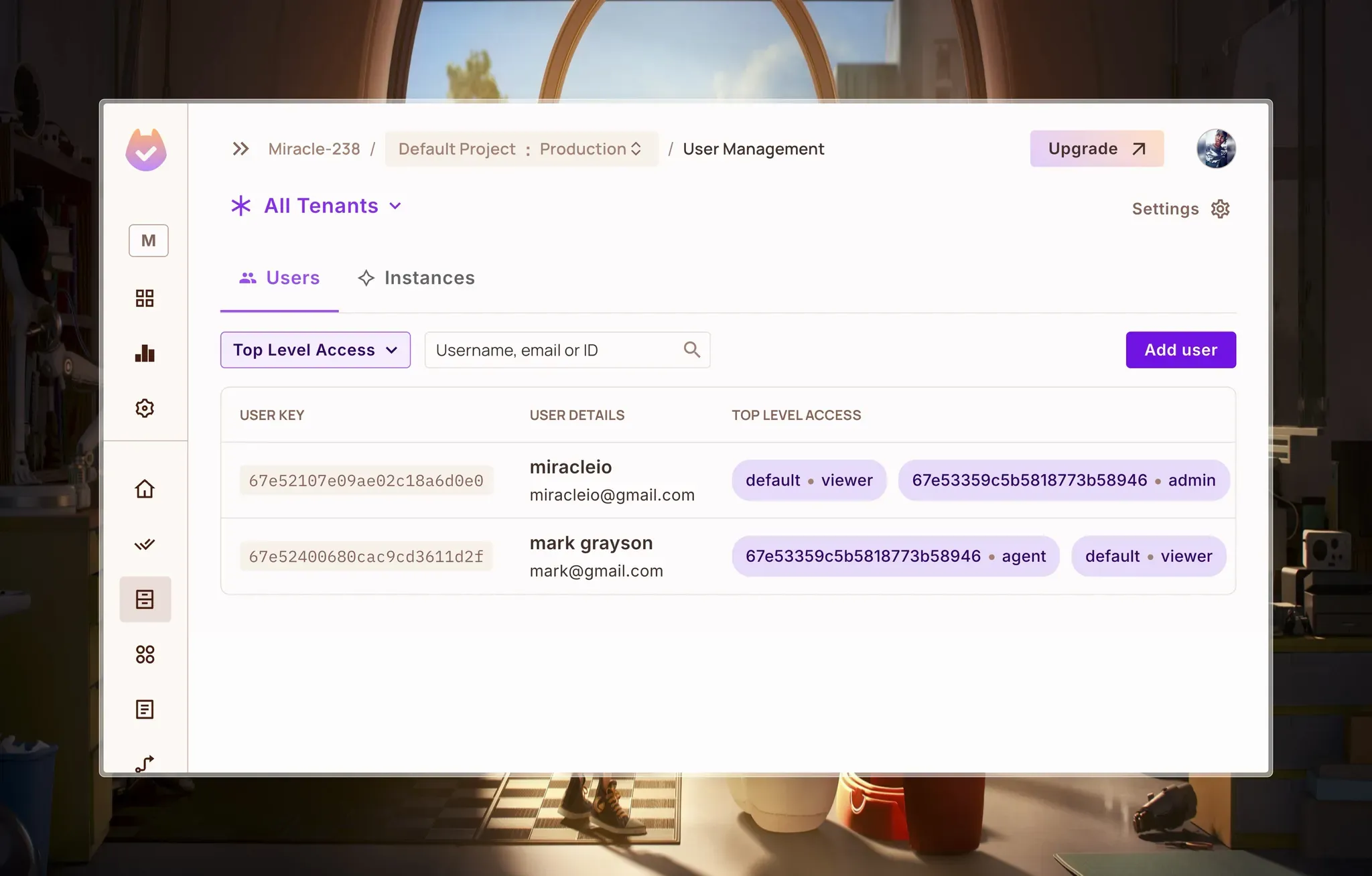Go to the home icon in the sidebar
This screenshot has width=1372, height=876.
(145, 489)
